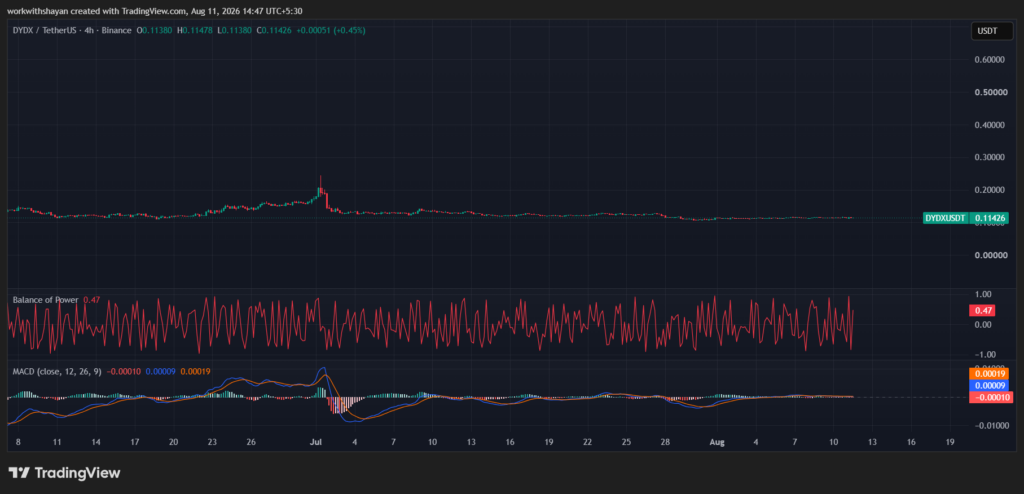The width and height of the screenshot is (1024, 494).
Task: Click the blue 0.00009 axis badge
Action: coord(989,386)
